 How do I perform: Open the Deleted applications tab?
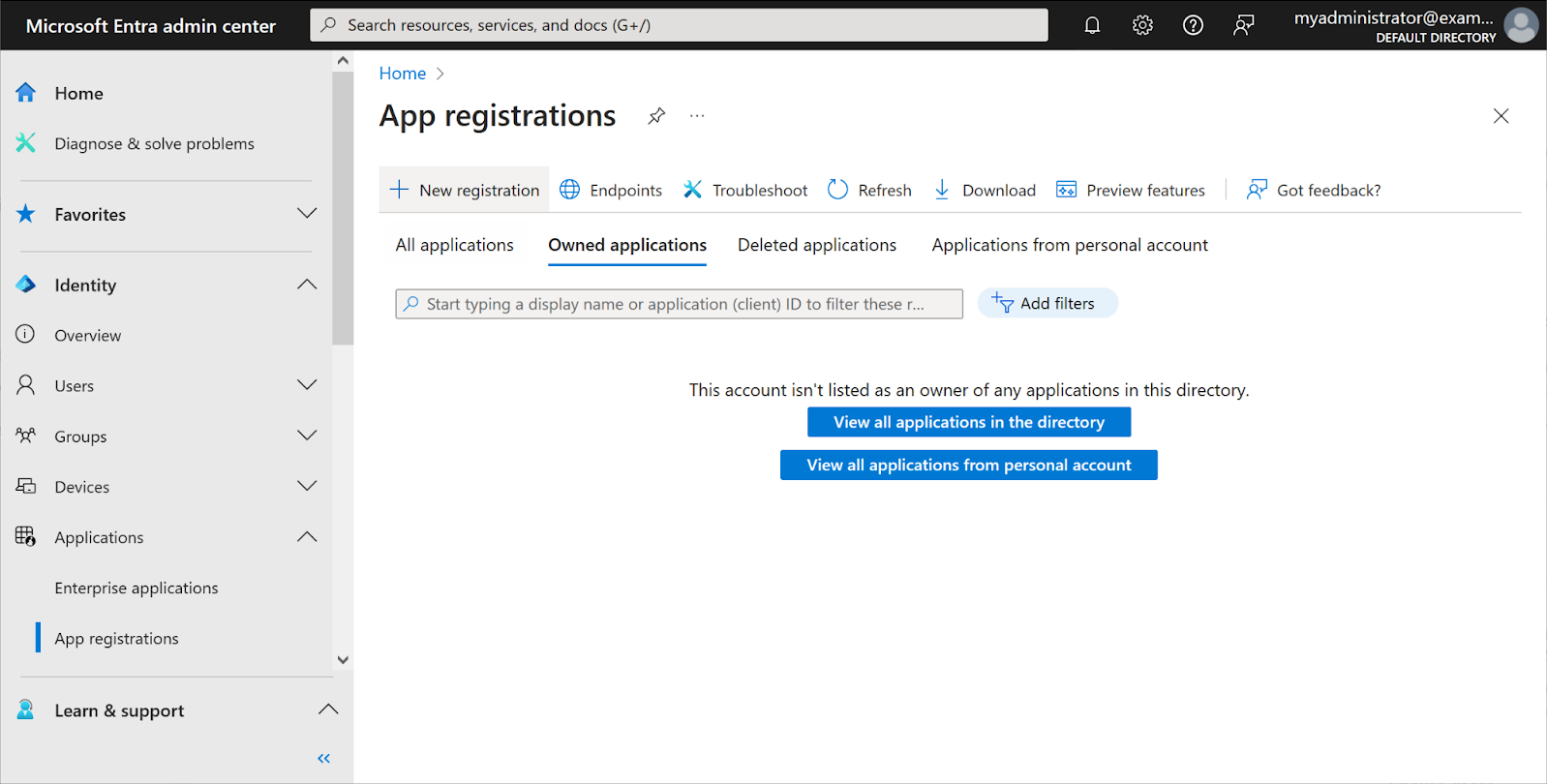[x=817, y=245]
